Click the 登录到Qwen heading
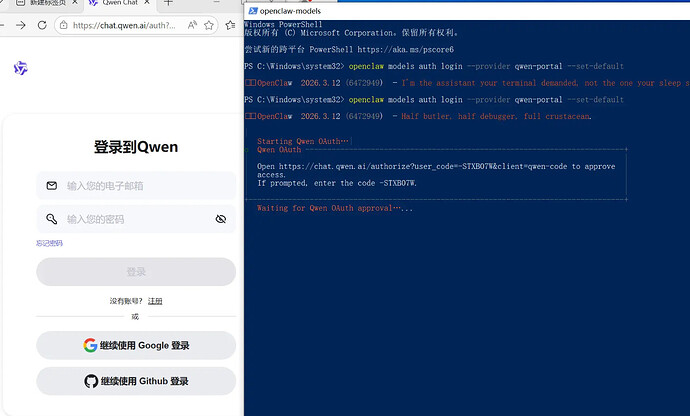 click(136, 147)
